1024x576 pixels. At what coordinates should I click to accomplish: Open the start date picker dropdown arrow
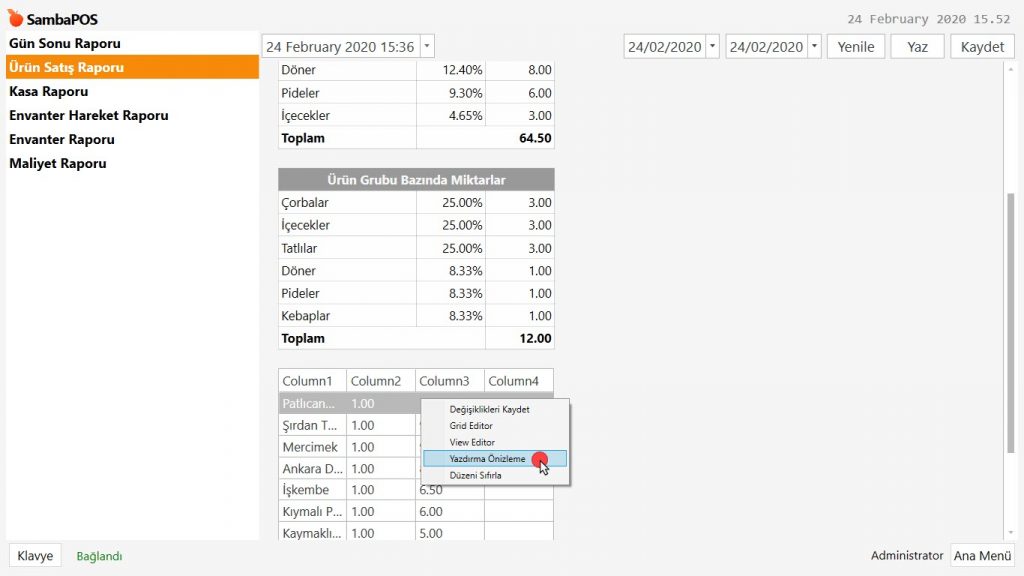[712, 47]
